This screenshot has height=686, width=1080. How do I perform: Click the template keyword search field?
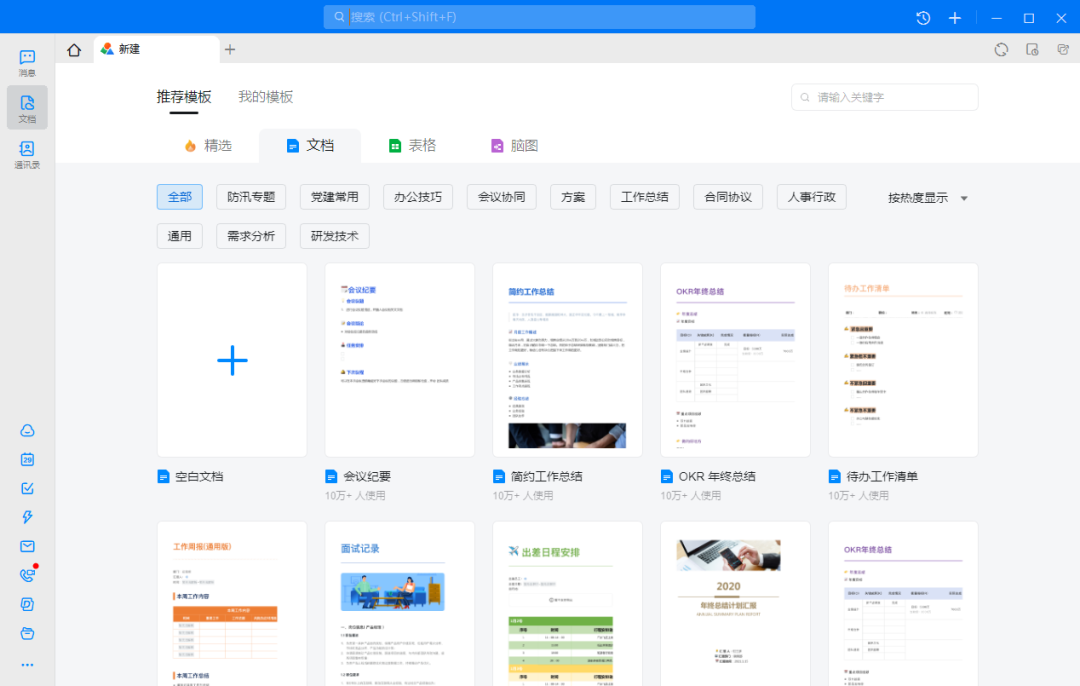pyautogui.click(x=884, y=97)
